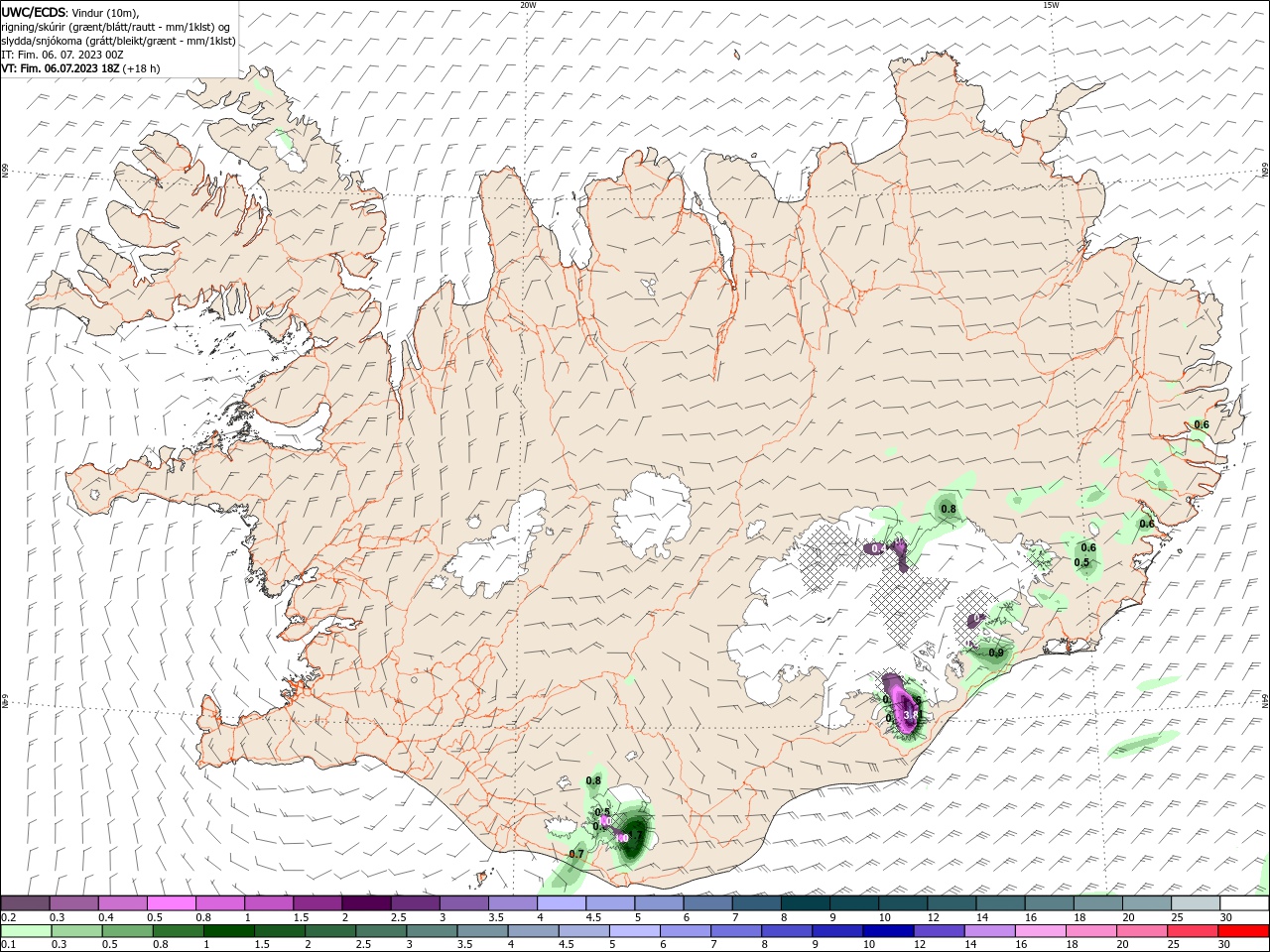Click the 20W longitude label
Screen dimensions: 1270x952
tap(528, 4)
